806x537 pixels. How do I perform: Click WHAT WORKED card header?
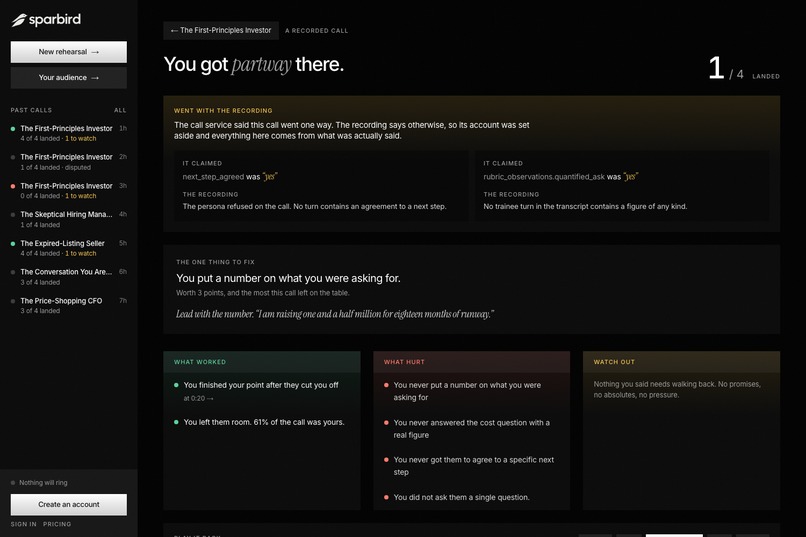262,362
